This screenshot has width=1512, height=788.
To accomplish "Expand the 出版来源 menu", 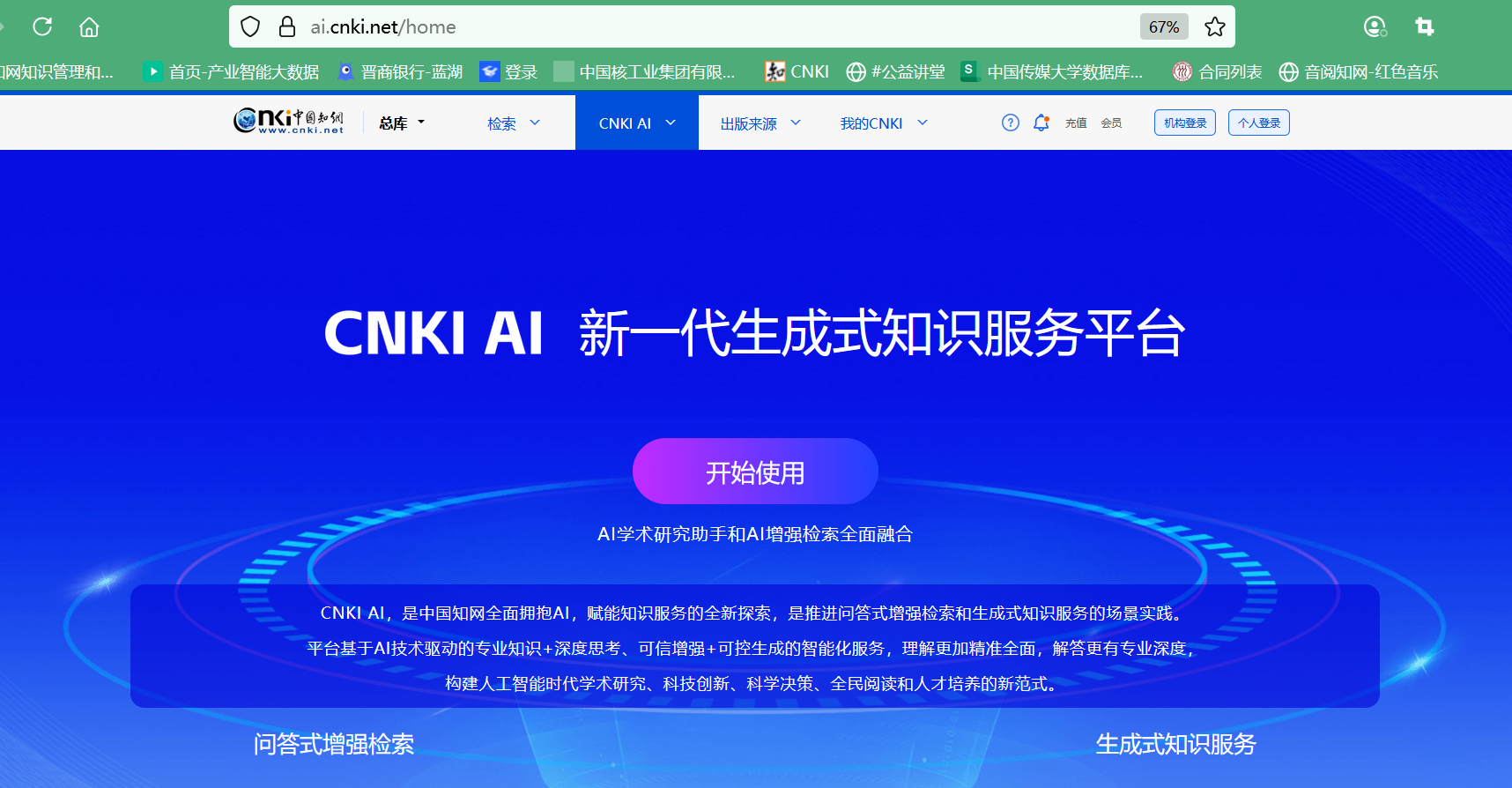I will pos(760,123).
